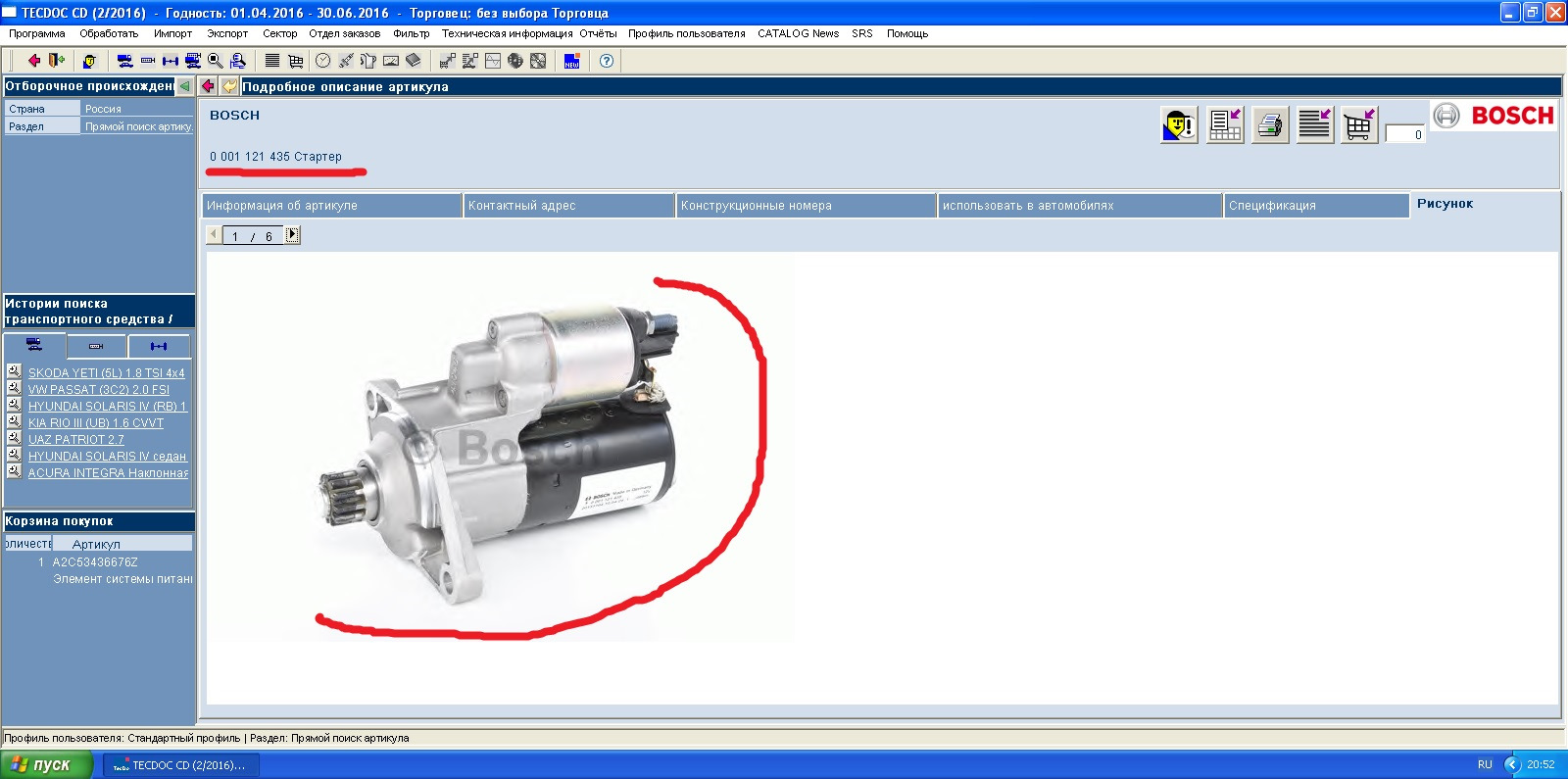This screenshot has width=1568, height=779.
Task: Open engine search toolbar icon
Action: (x=148, y=61)
